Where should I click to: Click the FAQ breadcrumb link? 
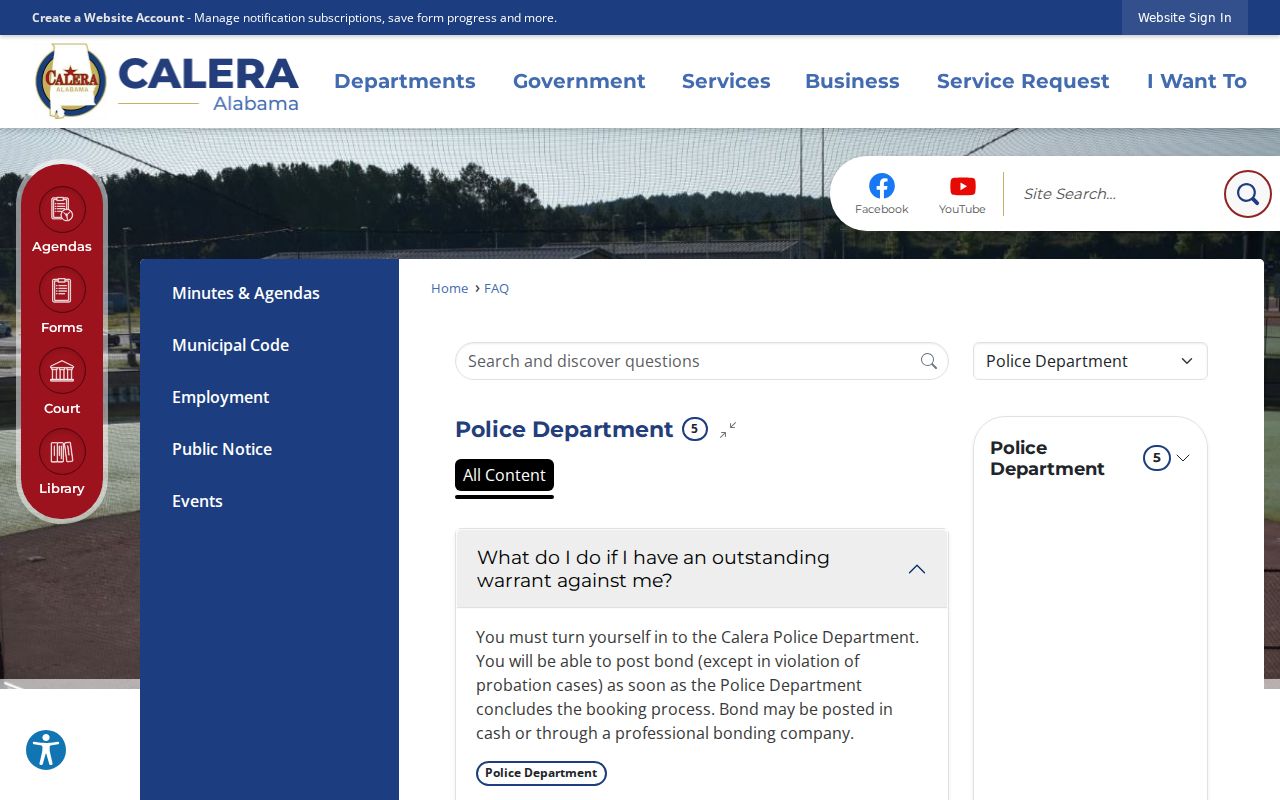click(496, 288)
